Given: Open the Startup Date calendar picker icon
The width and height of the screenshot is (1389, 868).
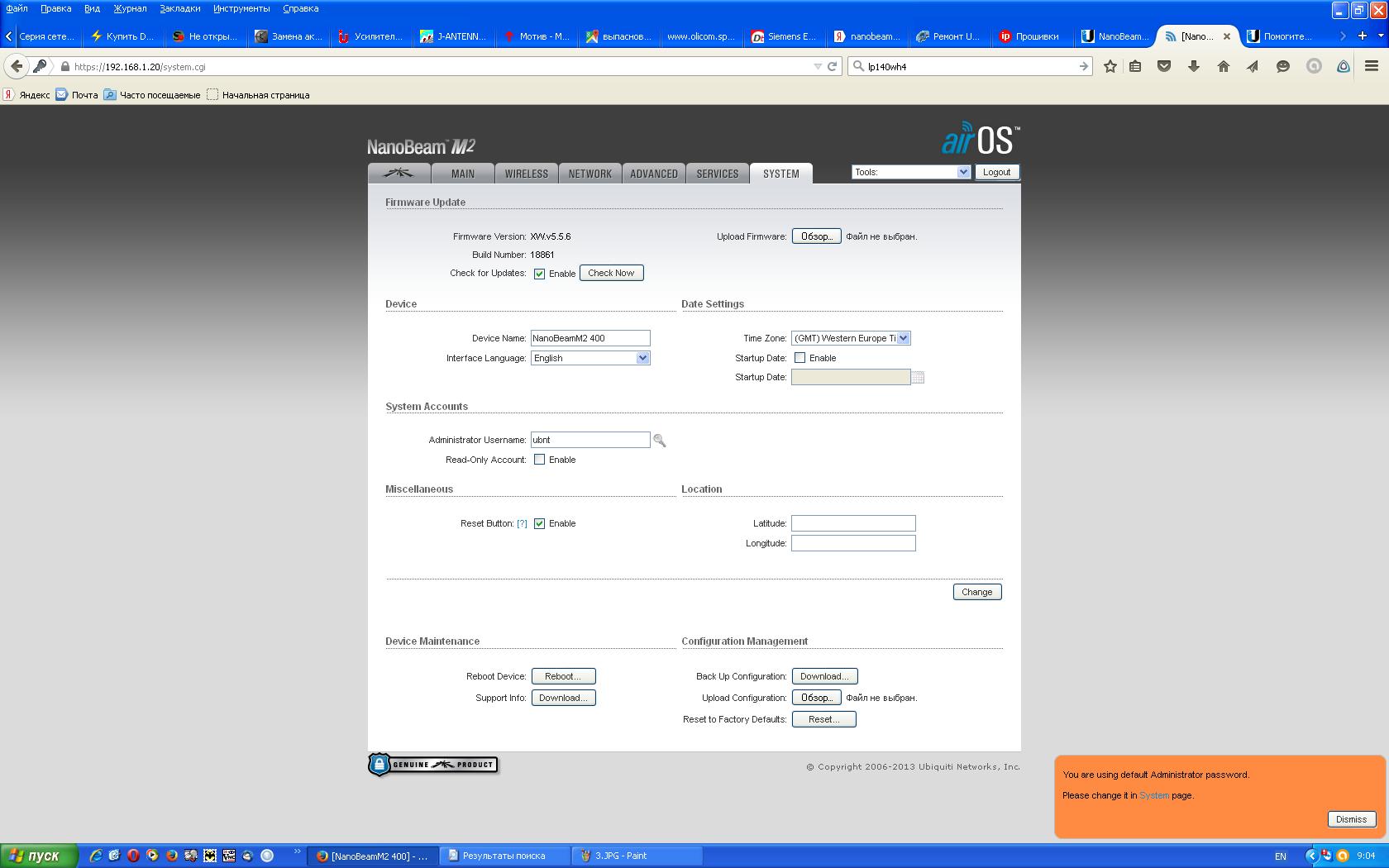Looking at the screenshot, I should coord(918,378).
